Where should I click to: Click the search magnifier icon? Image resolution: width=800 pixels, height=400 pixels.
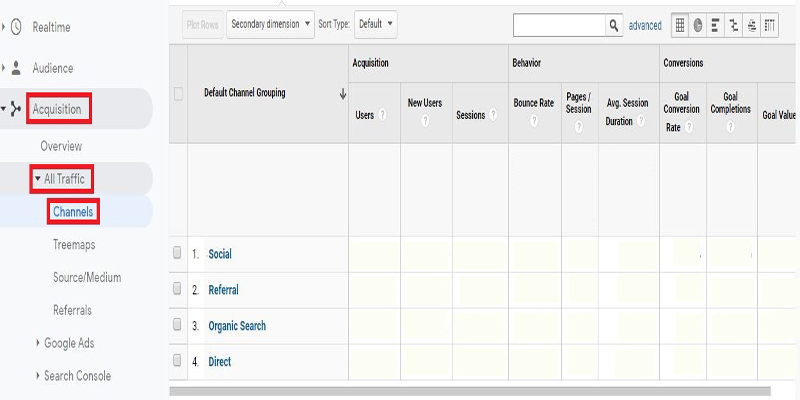[614, 25]
